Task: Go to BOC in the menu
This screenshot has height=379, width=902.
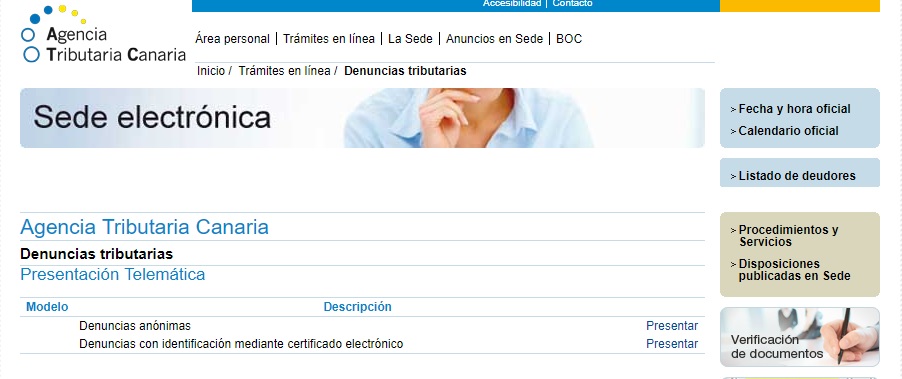Action: 569,39
